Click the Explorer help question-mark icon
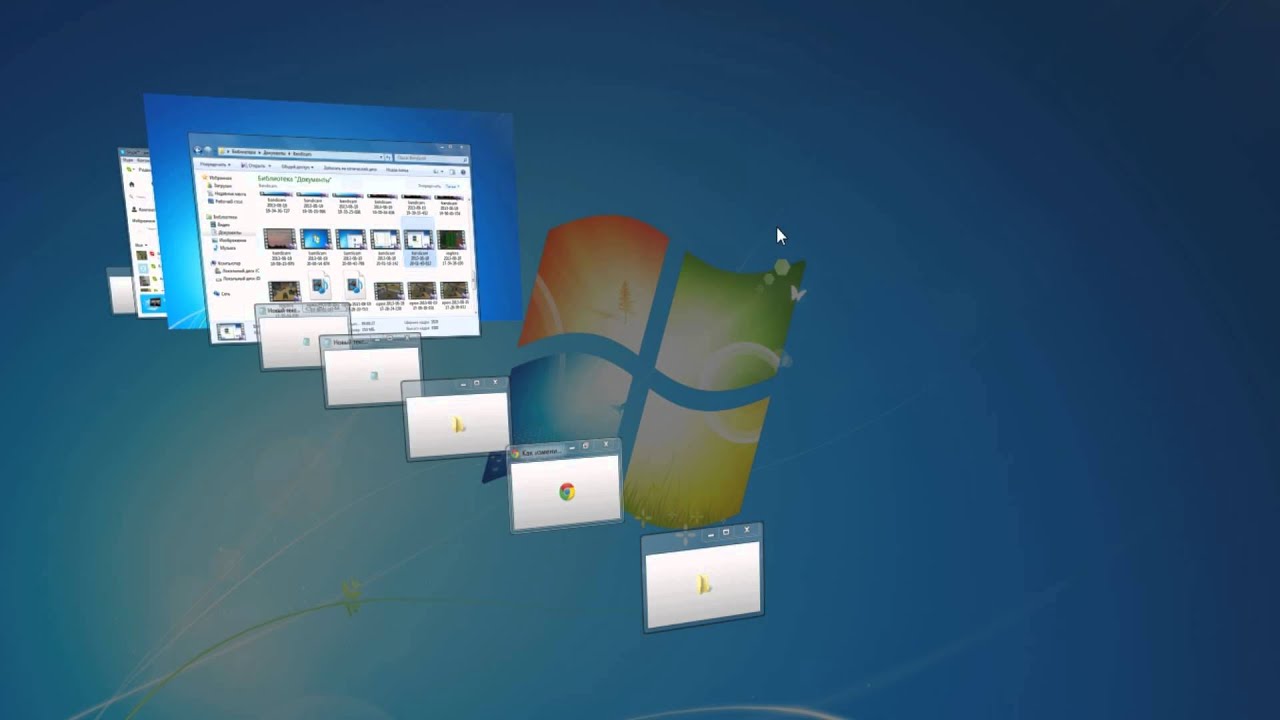This screenshot has width=1280, height=720. click(x=463, y=172)
